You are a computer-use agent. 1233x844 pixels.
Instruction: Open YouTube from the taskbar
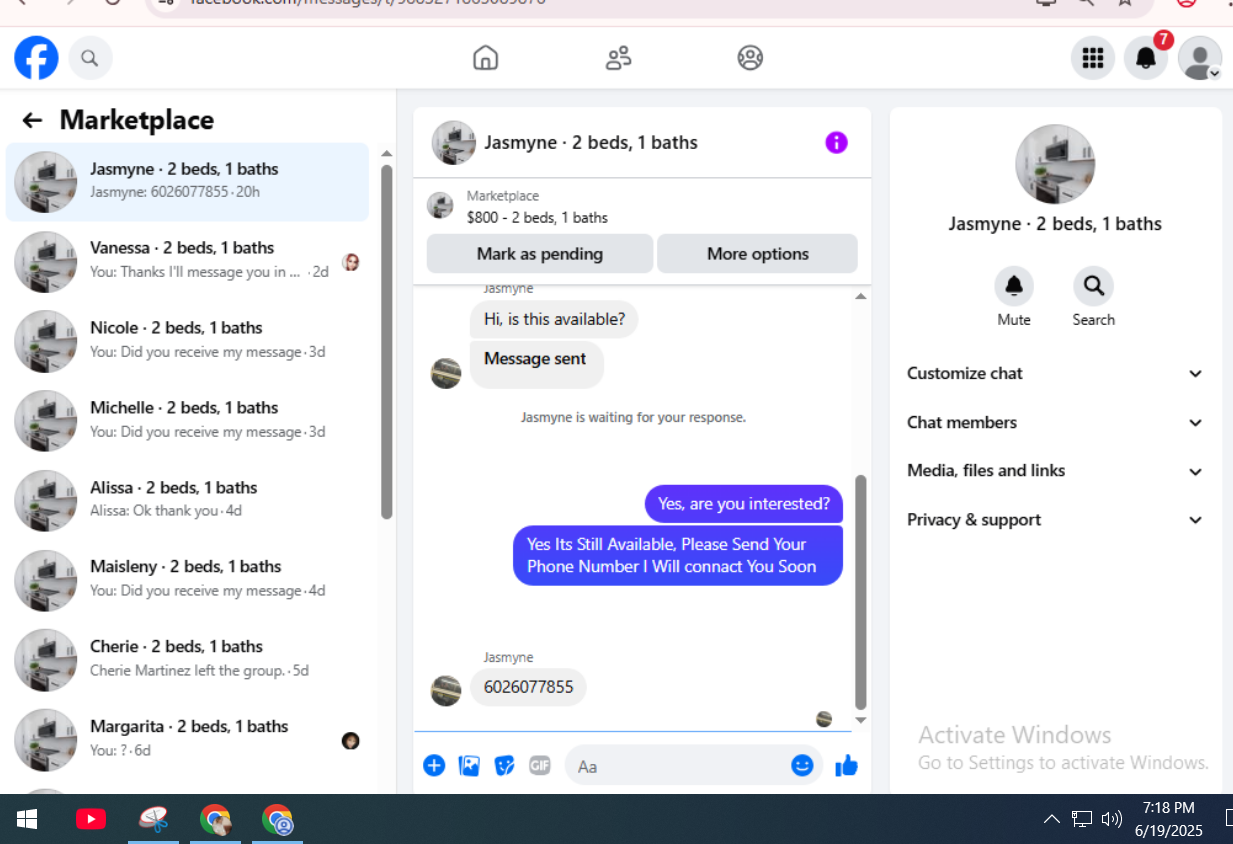point(91,819)
